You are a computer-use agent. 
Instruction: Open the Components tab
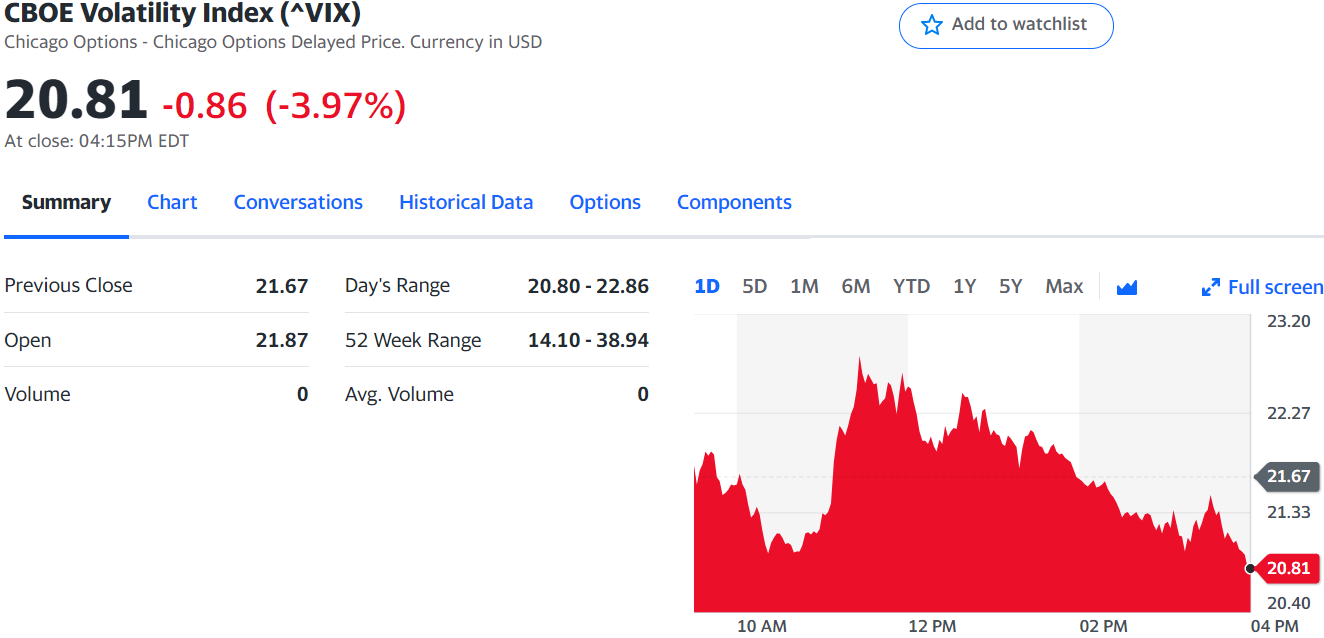pyautogui.click(x=734, y=202)
